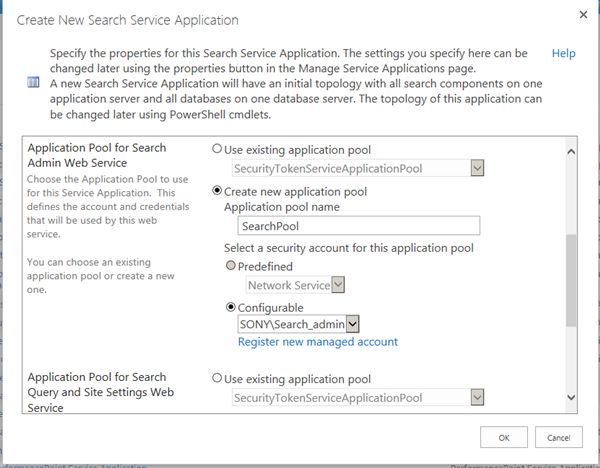Screen dimensions: 600x468
Task: Click the Application pool name label
Action: [x=282, y=207]
